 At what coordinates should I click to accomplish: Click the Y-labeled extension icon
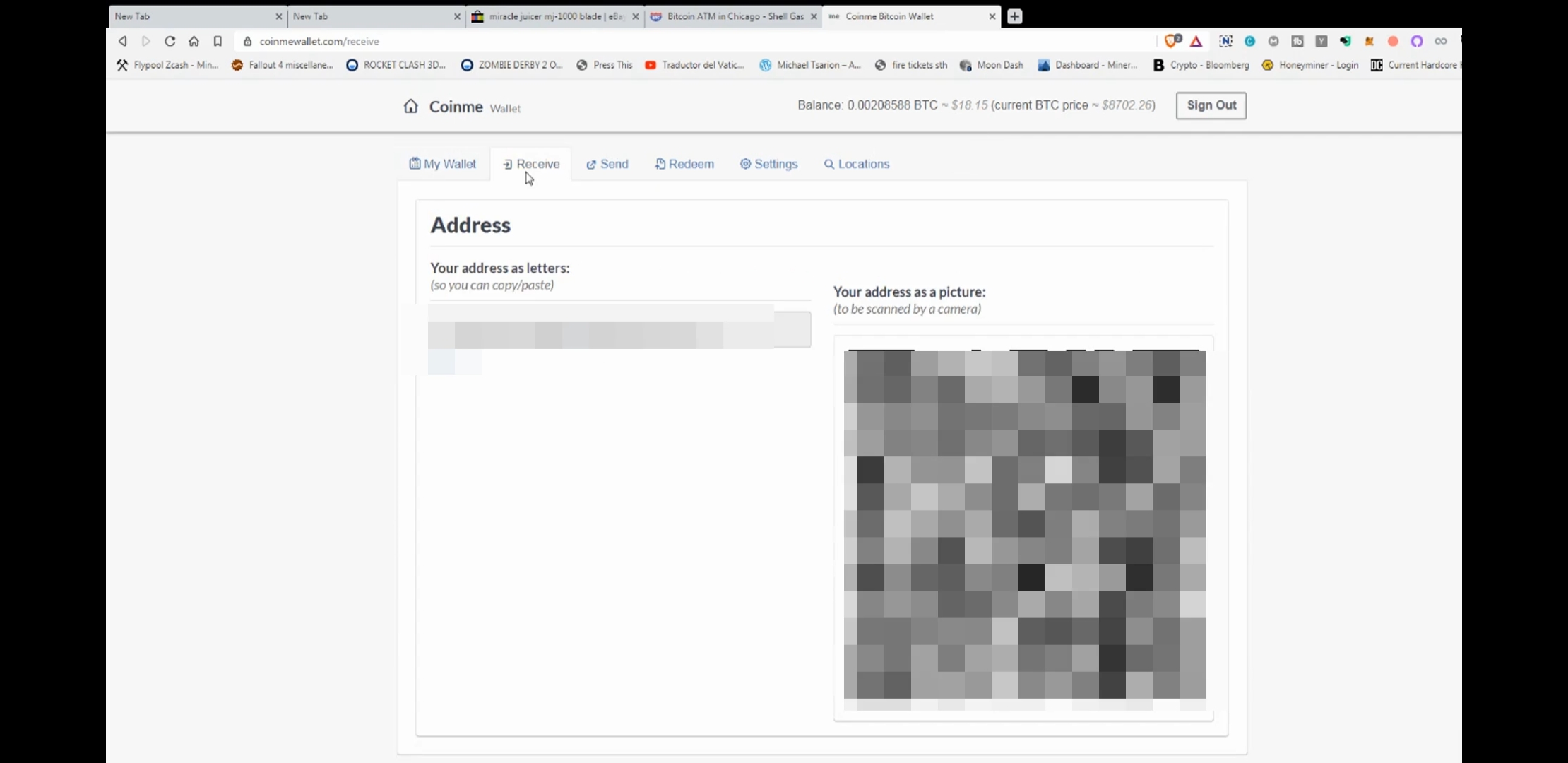(x=1321, y=42)
